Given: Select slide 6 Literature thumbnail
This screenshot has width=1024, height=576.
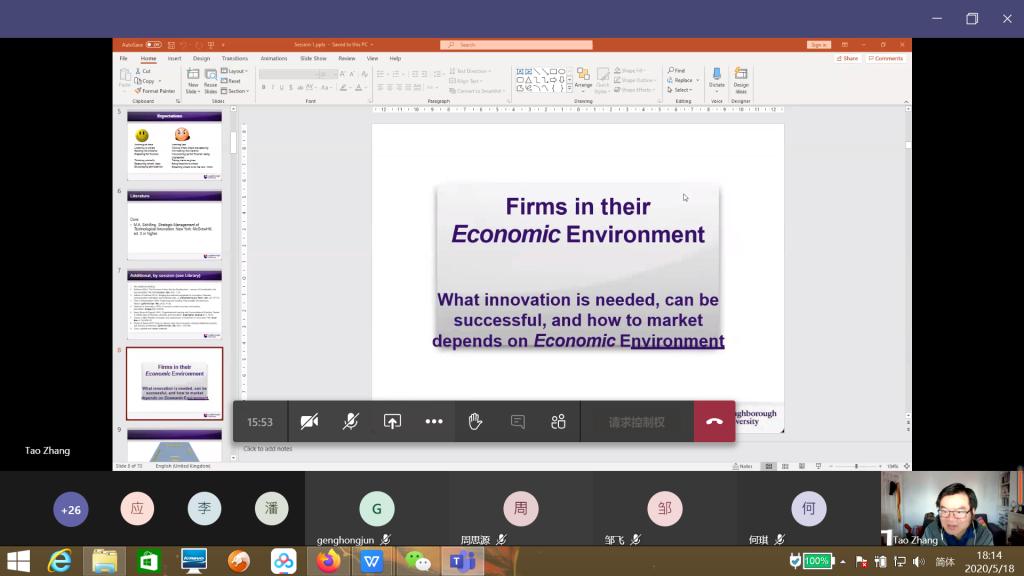Looking at the screenshot, I should 174,226.
